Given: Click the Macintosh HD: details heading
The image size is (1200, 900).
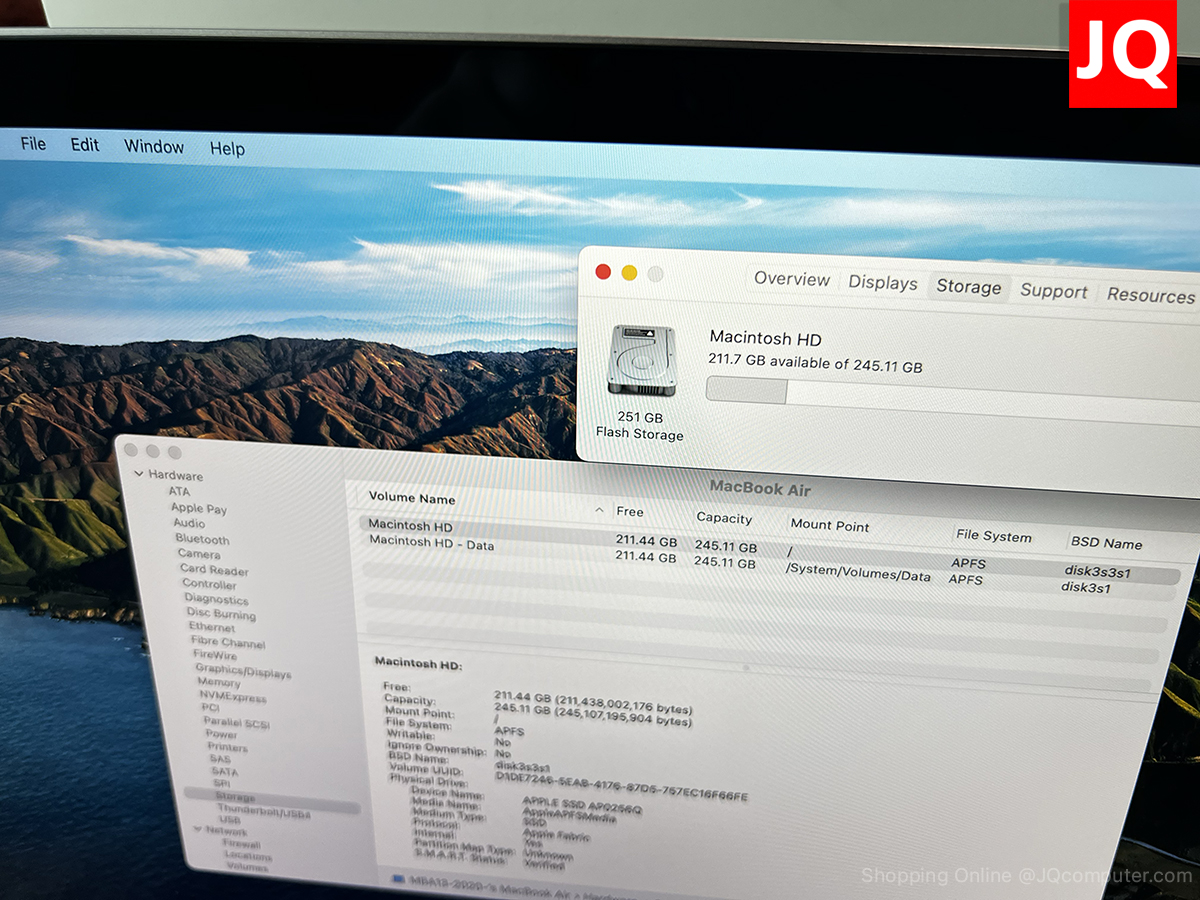Looking at the screenshot, I should pos(418,663).
